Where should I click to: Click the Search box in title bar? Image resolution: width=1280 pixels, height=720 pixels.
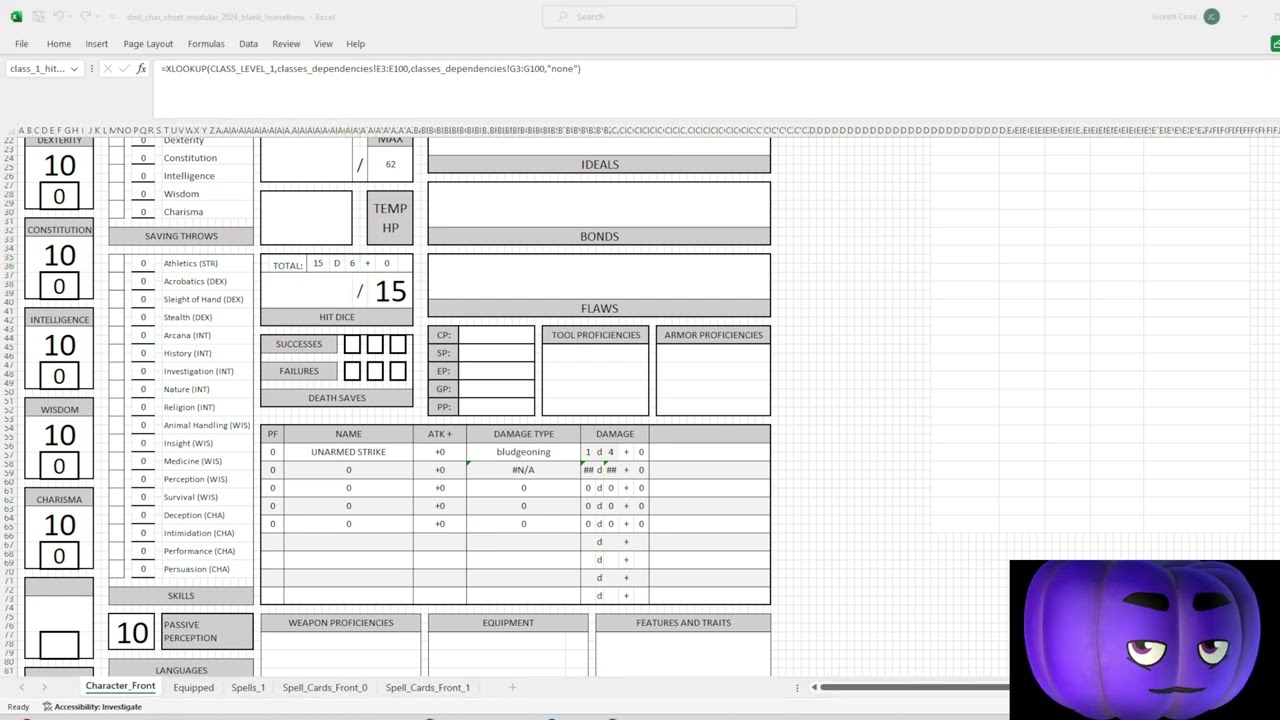point(669,16)
